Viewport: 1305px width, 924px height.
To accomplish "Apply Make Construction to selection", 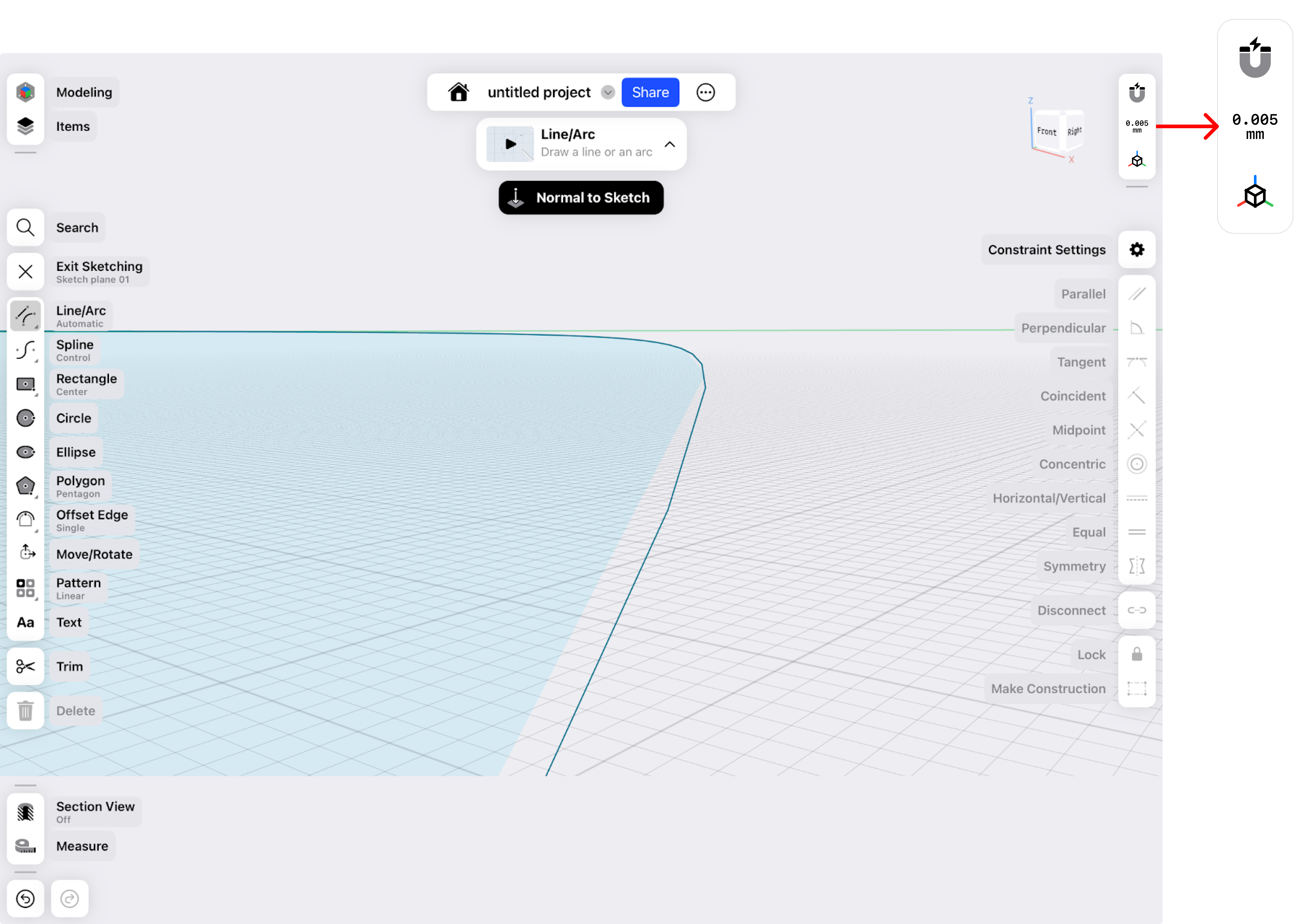I will point(1137,688).
